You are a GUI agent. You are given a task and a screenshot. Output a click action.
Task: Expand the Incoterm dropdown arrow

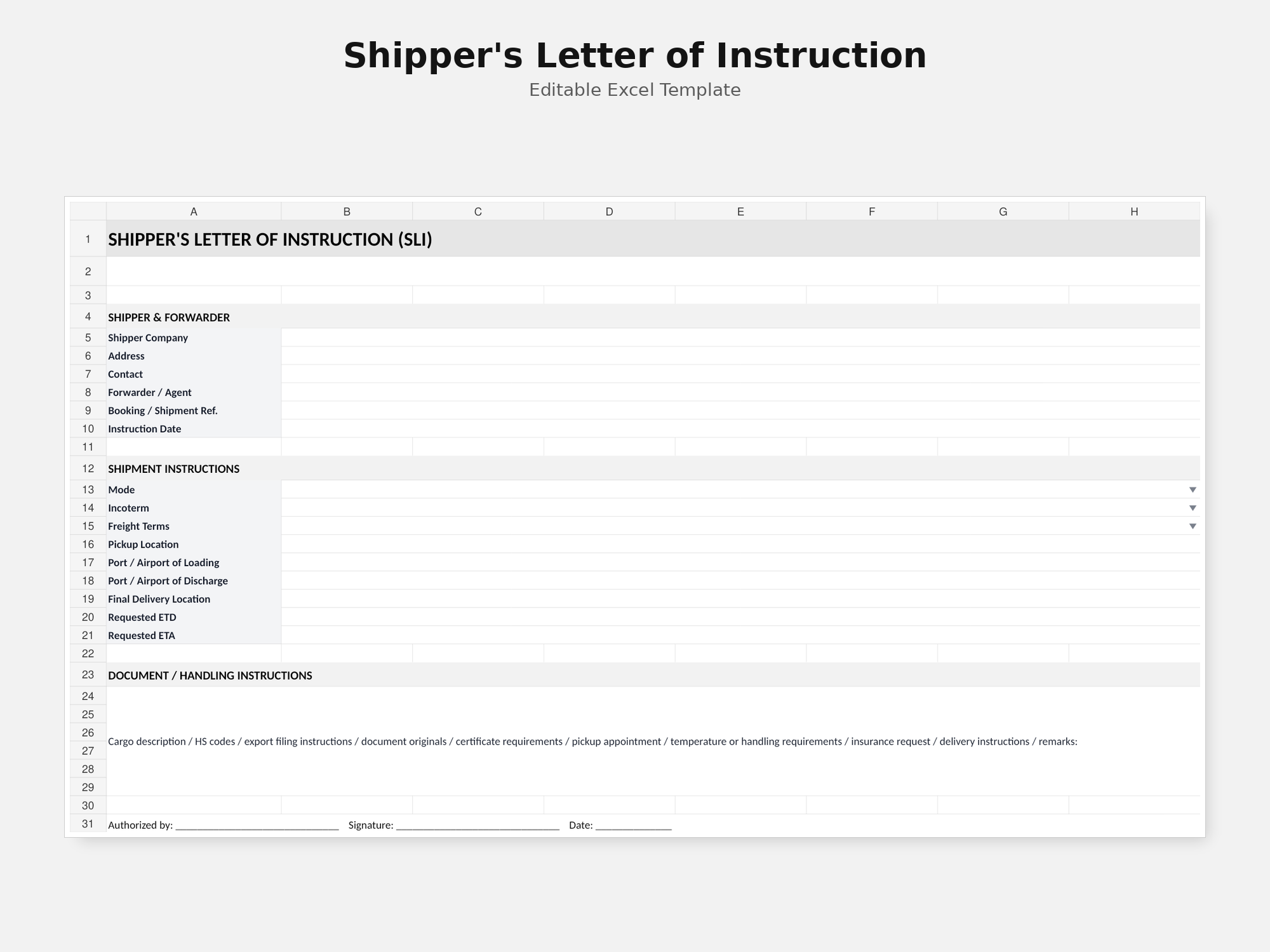1192,508
